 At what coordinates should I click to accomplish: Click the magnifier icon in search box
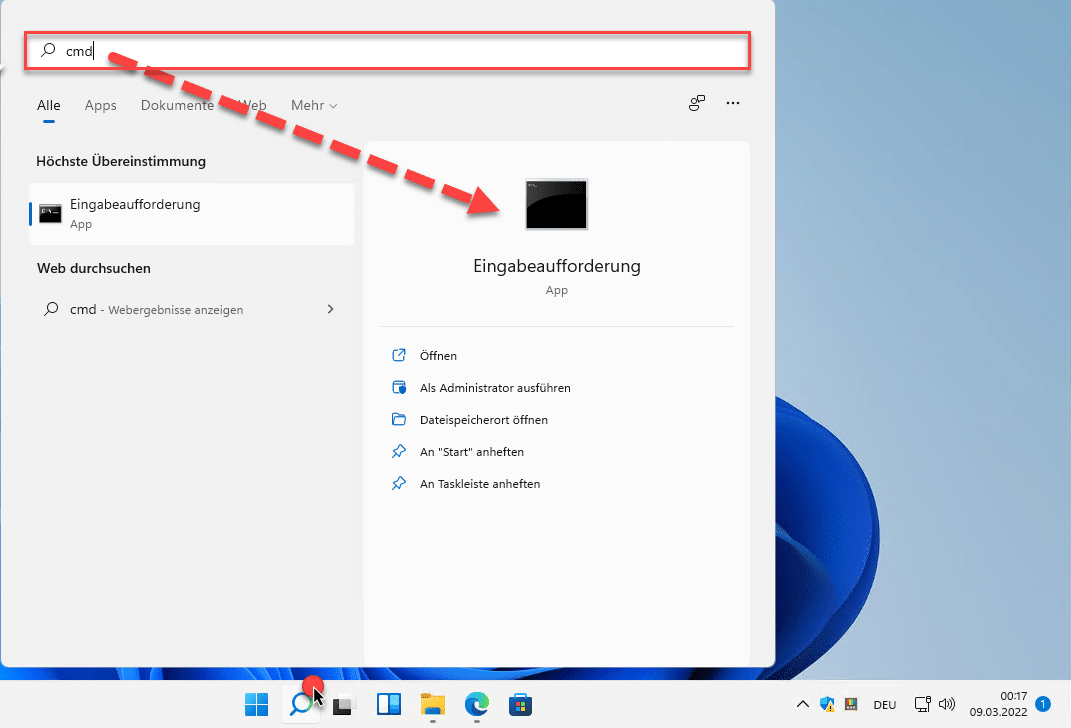click(48, 50)
